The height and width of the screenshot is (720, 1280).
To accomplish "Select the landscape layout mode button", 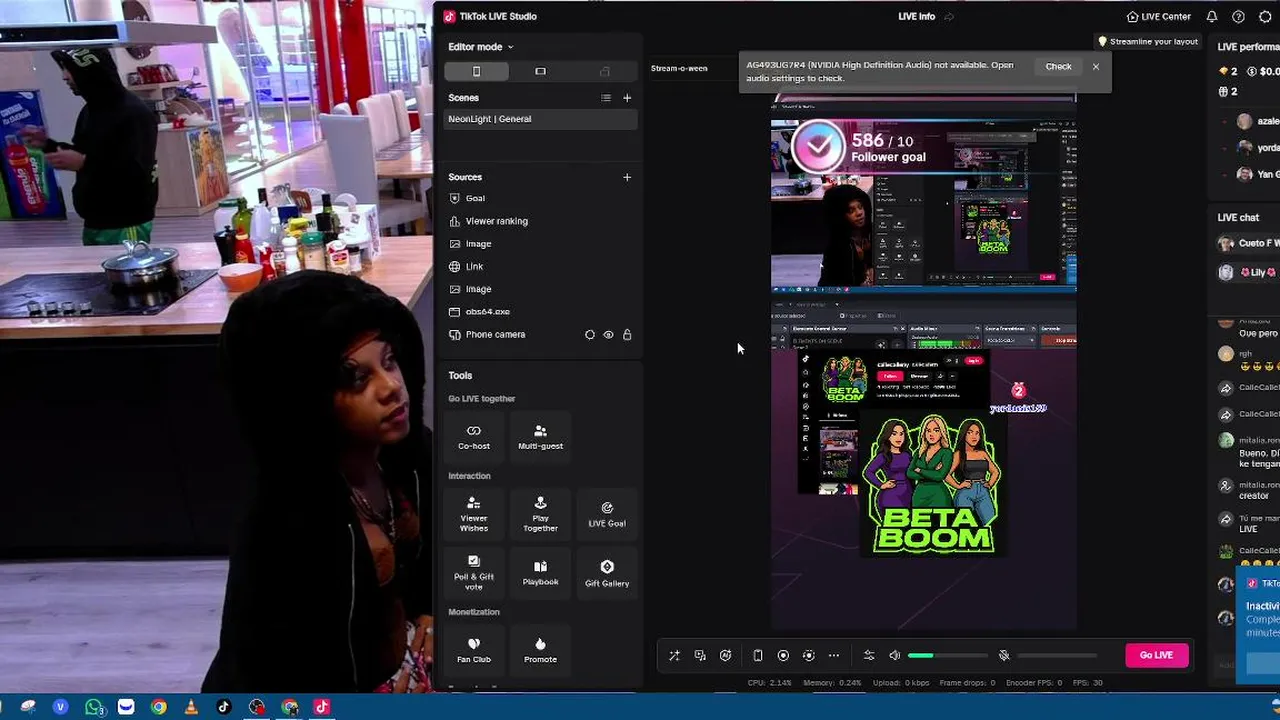I will tap(540, 71).
